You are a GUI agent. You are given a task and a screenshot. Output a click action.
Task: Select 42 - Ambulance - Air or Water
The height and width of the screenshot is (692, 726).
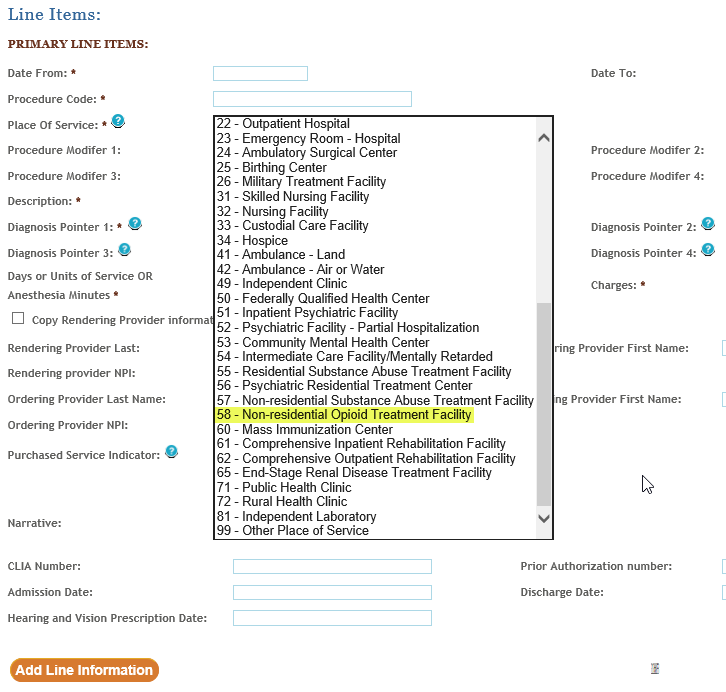tap(376, 269)
